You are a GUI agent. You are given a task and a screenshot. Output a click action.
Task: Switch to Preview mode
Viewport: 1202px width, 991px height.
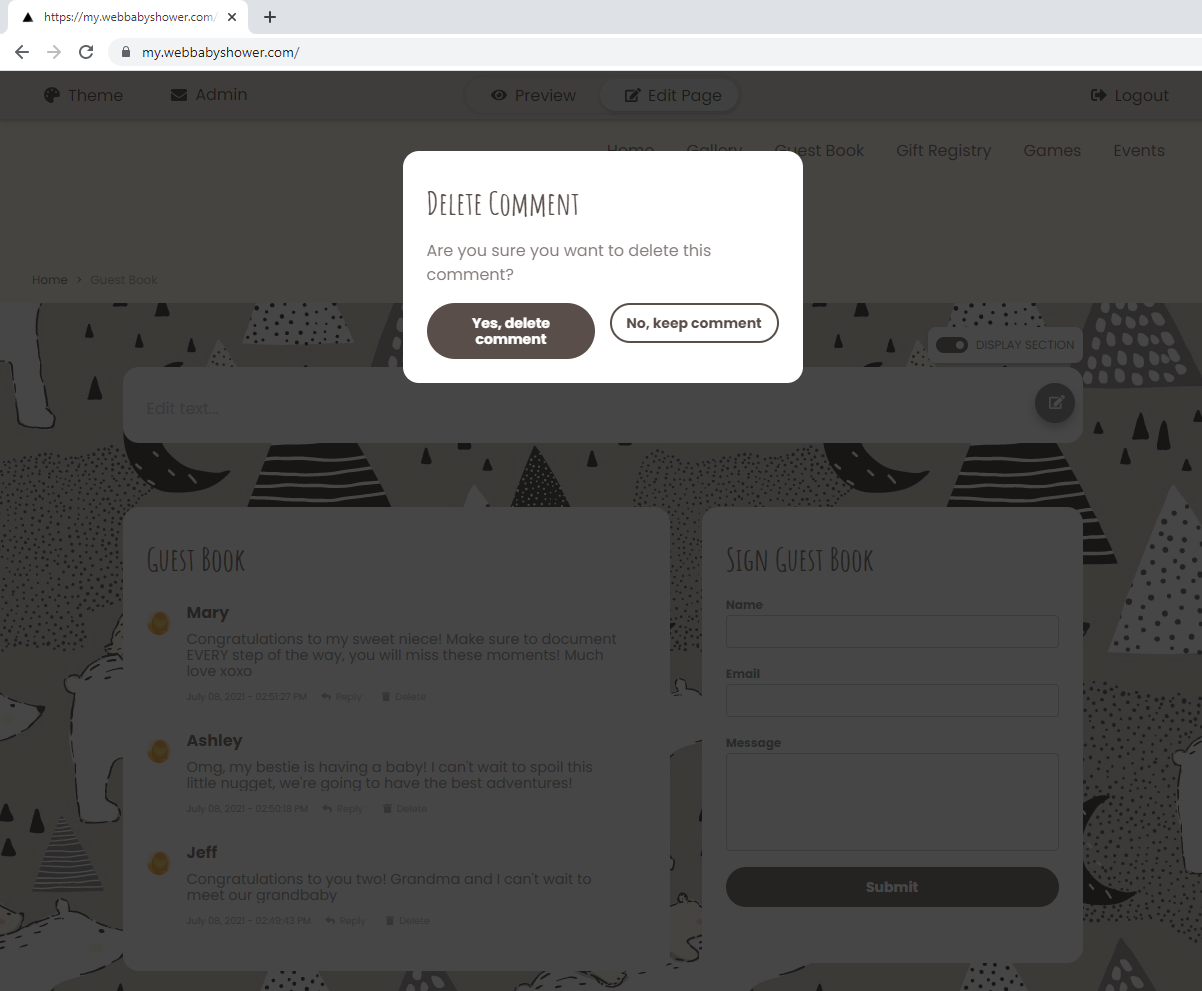[534, 95]
